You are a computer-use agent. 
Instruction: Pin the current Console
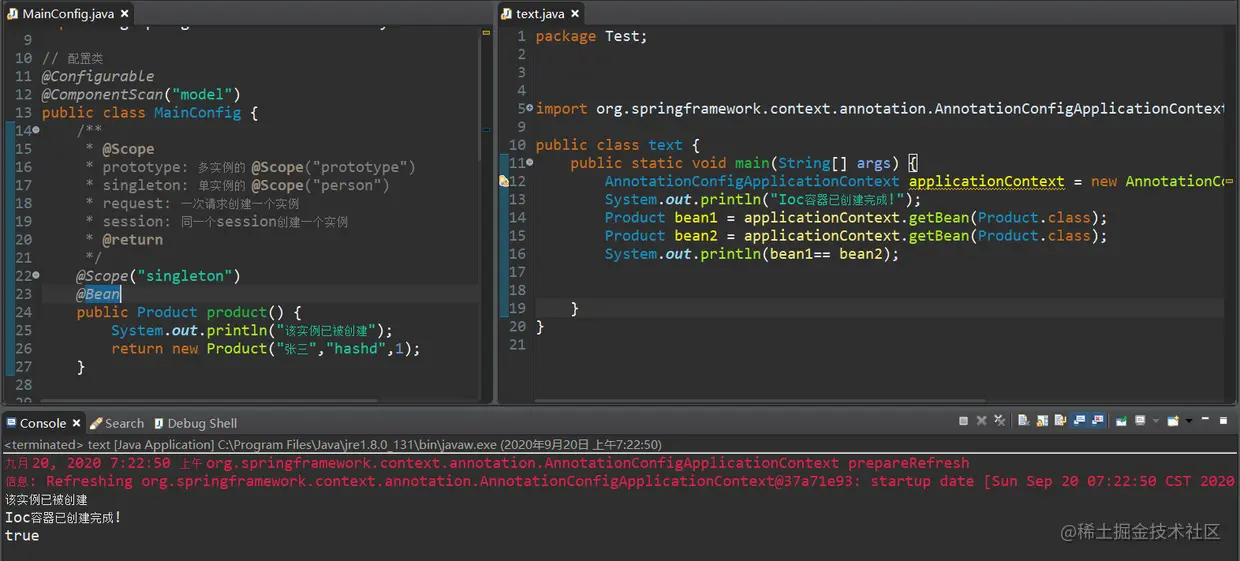coord(1122,421)
